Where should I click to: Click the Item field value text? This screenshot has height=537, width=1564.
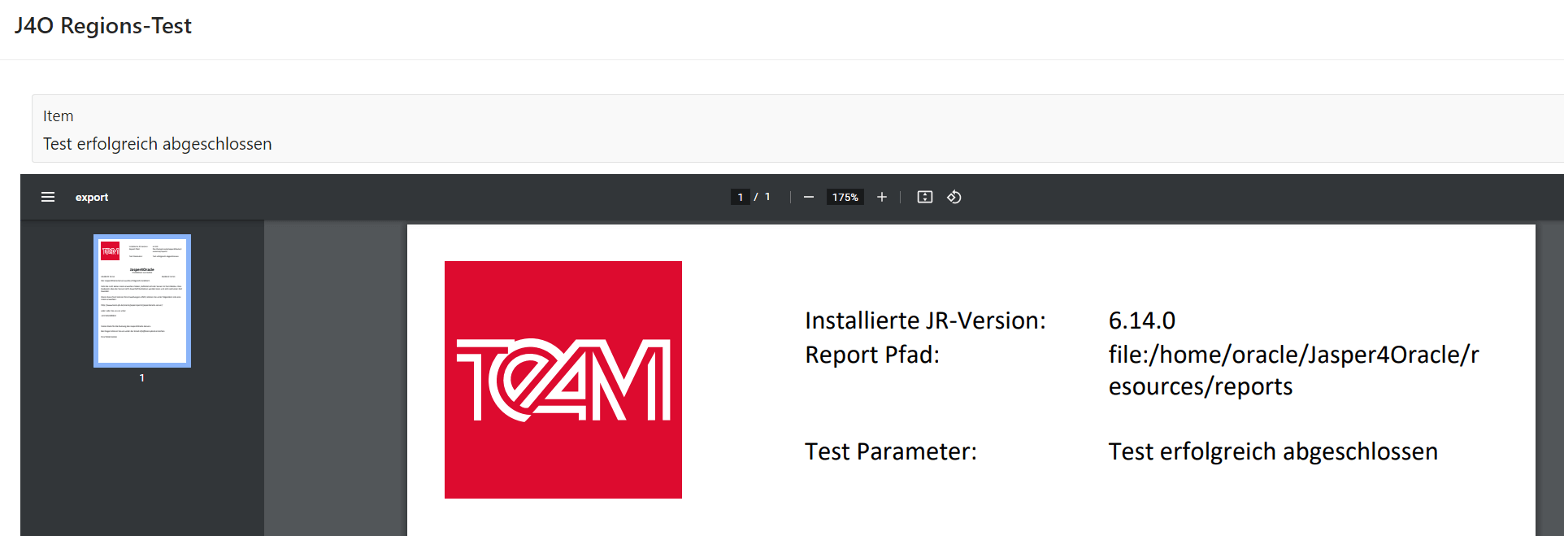158,144
